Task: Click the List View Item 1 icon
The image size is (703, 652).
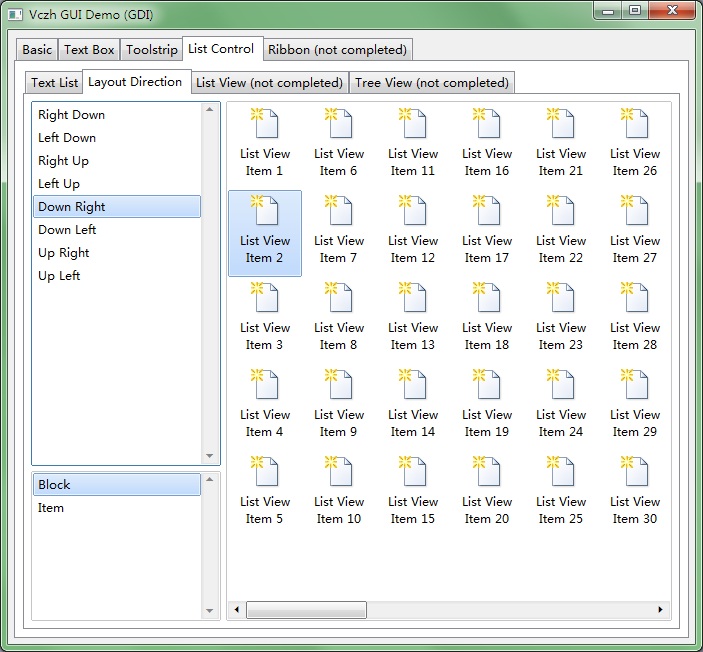Action: 265,123
